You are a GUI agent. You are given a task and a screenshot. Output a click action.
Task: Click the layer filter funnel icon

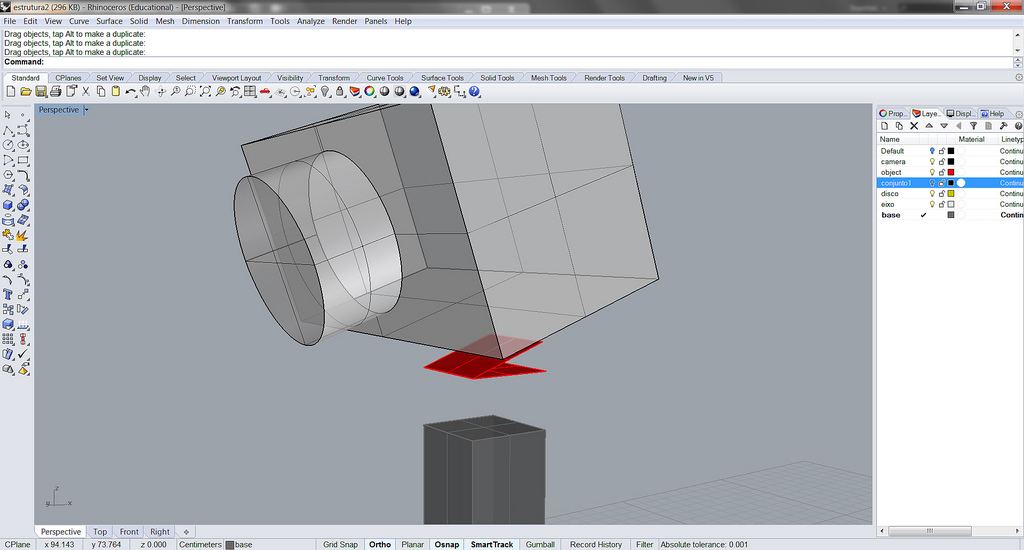(973, 126)
